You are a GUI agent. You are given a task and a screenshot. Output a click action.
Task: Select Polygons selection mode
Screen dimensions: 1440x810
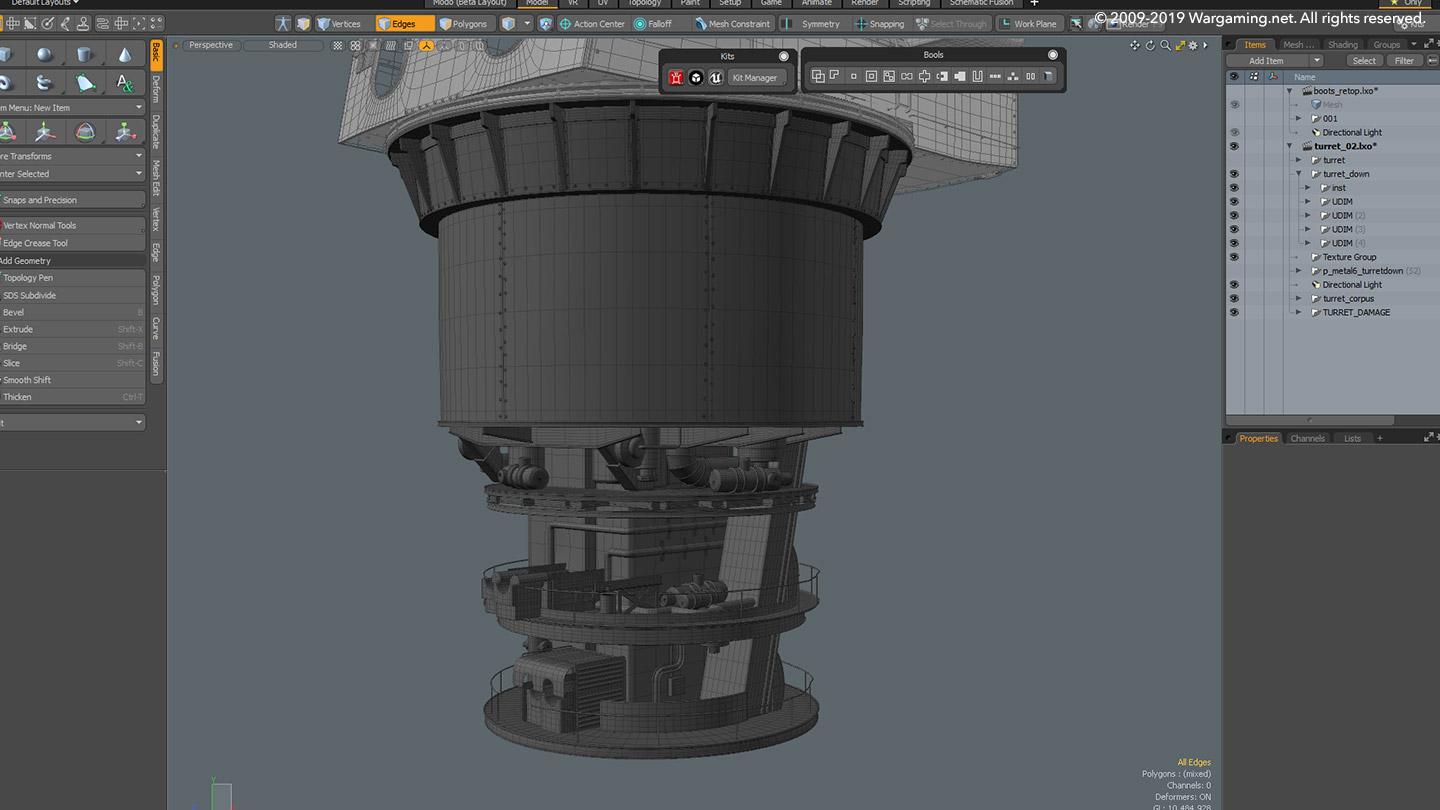point(463,24)
